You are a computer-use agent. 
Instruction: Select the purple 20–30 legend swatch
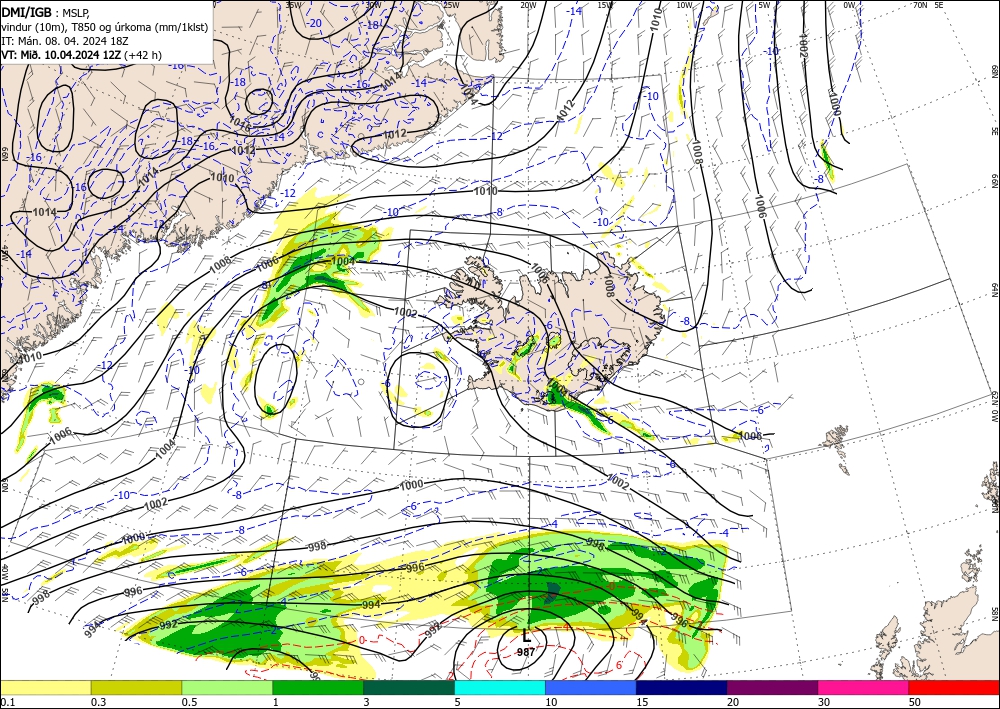pos(772,687)
